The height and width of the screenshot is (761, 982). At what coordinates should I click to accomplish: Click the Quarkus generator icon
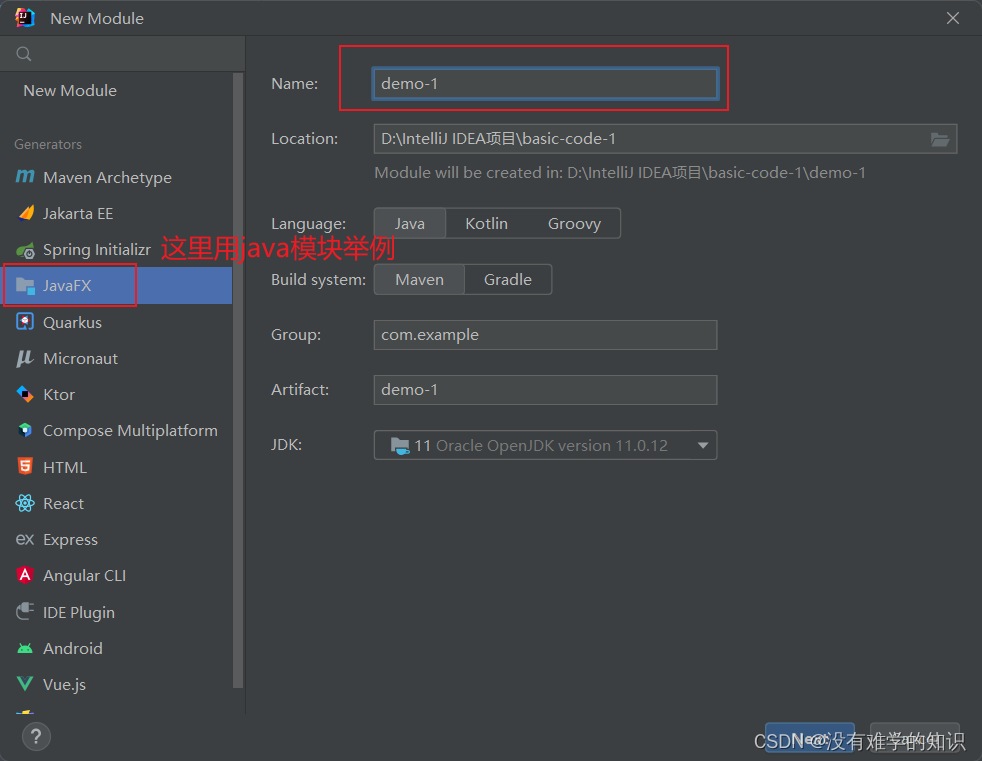25,322
